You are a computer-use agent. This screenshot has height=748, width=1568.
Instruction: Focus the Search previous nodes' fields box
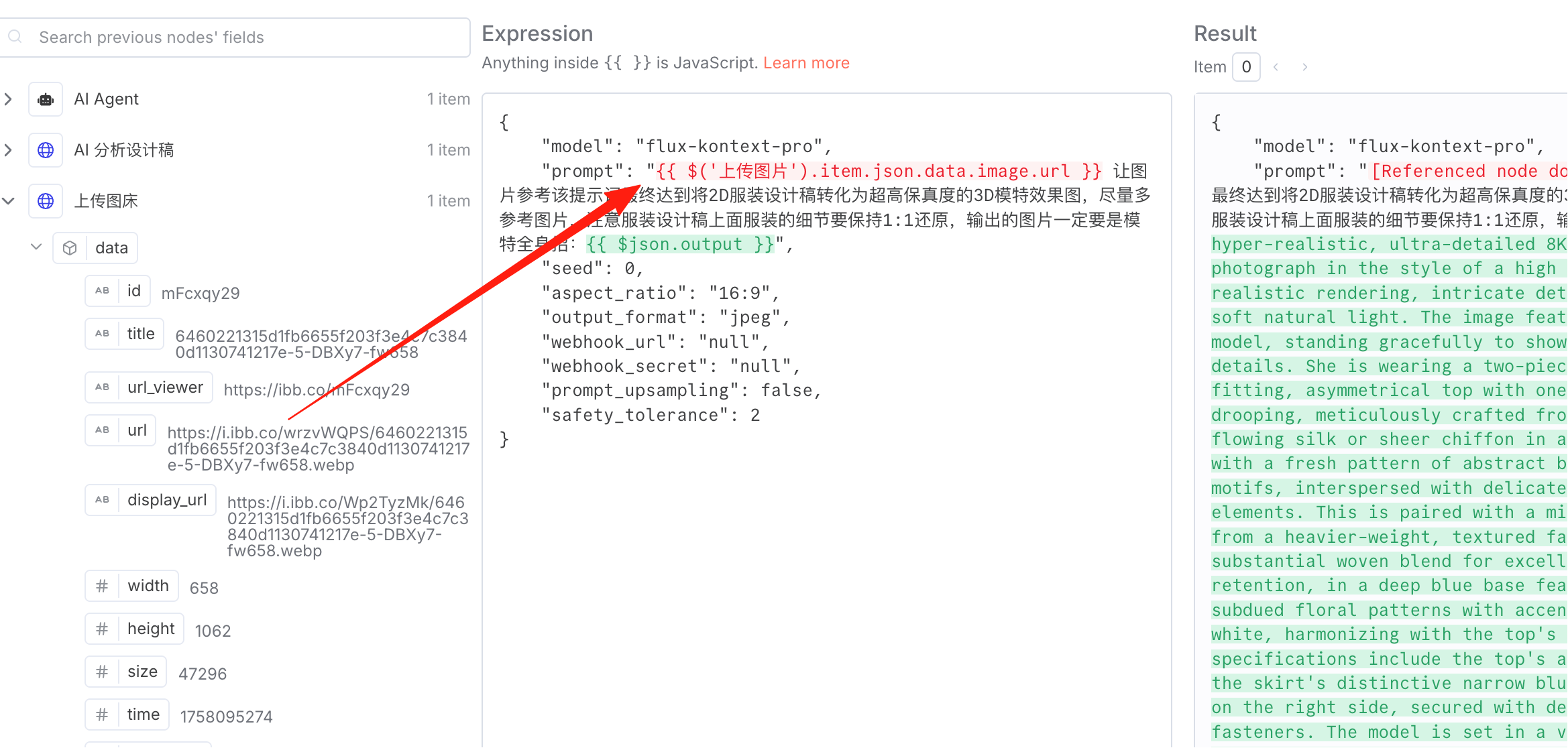(235, 38)
